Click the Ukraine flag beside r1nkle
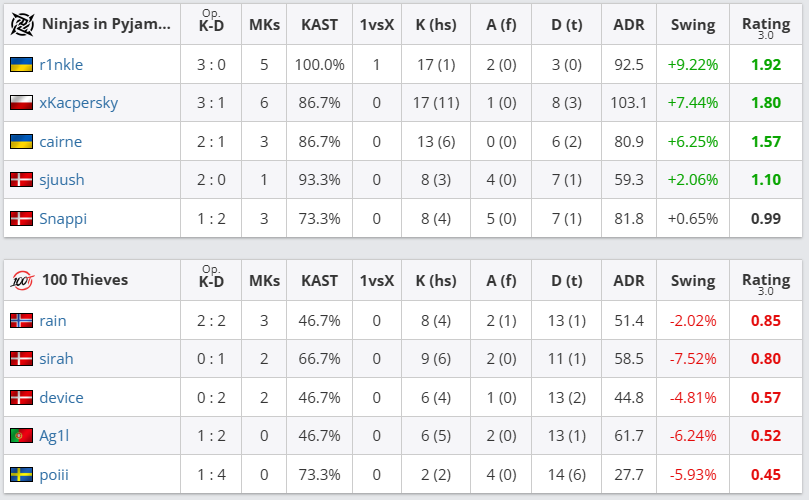The width and height of the screenshot is (809, 500). 21,64
